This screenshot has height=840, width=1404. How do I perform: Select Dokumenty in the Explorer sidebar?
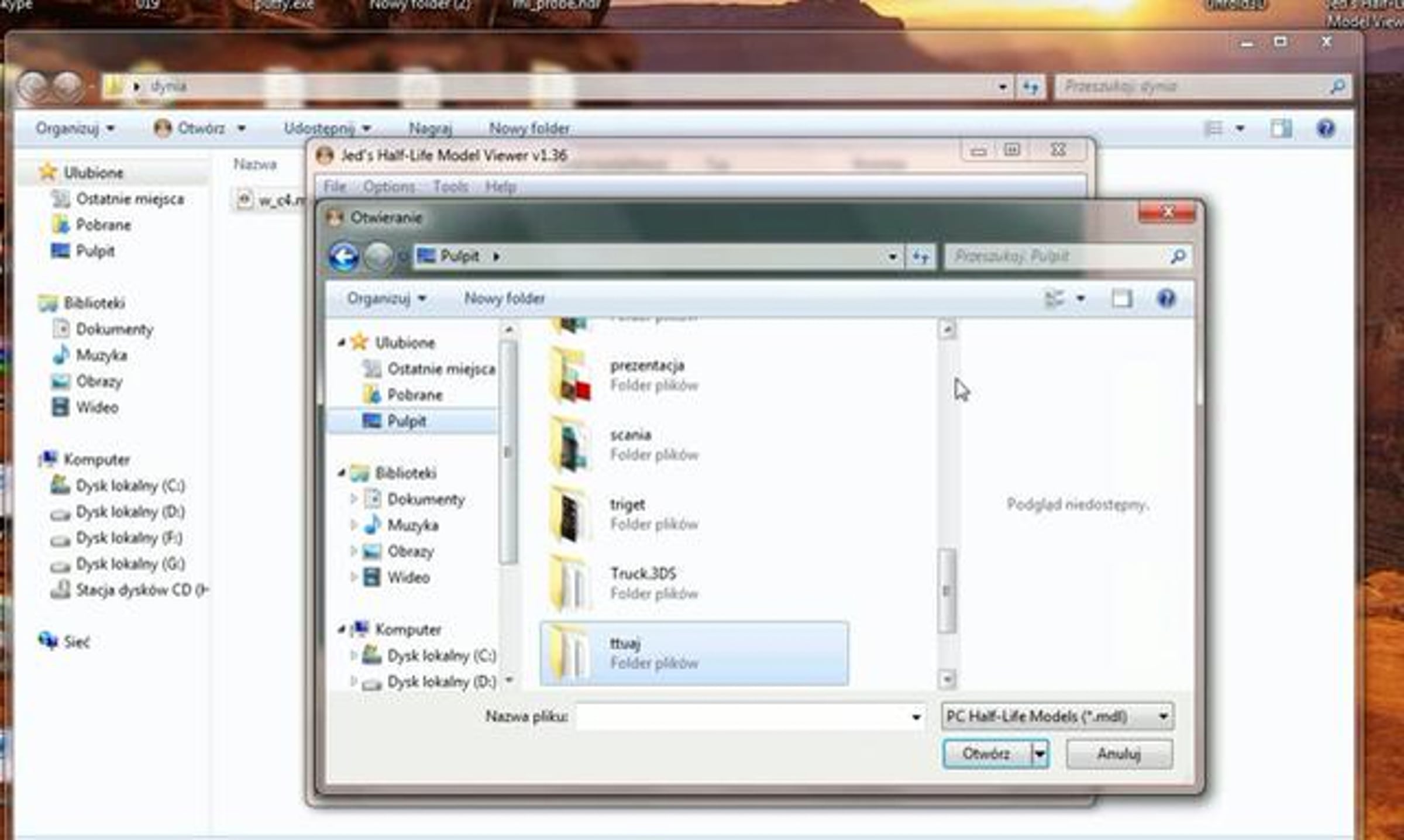[x=103, y=329]
